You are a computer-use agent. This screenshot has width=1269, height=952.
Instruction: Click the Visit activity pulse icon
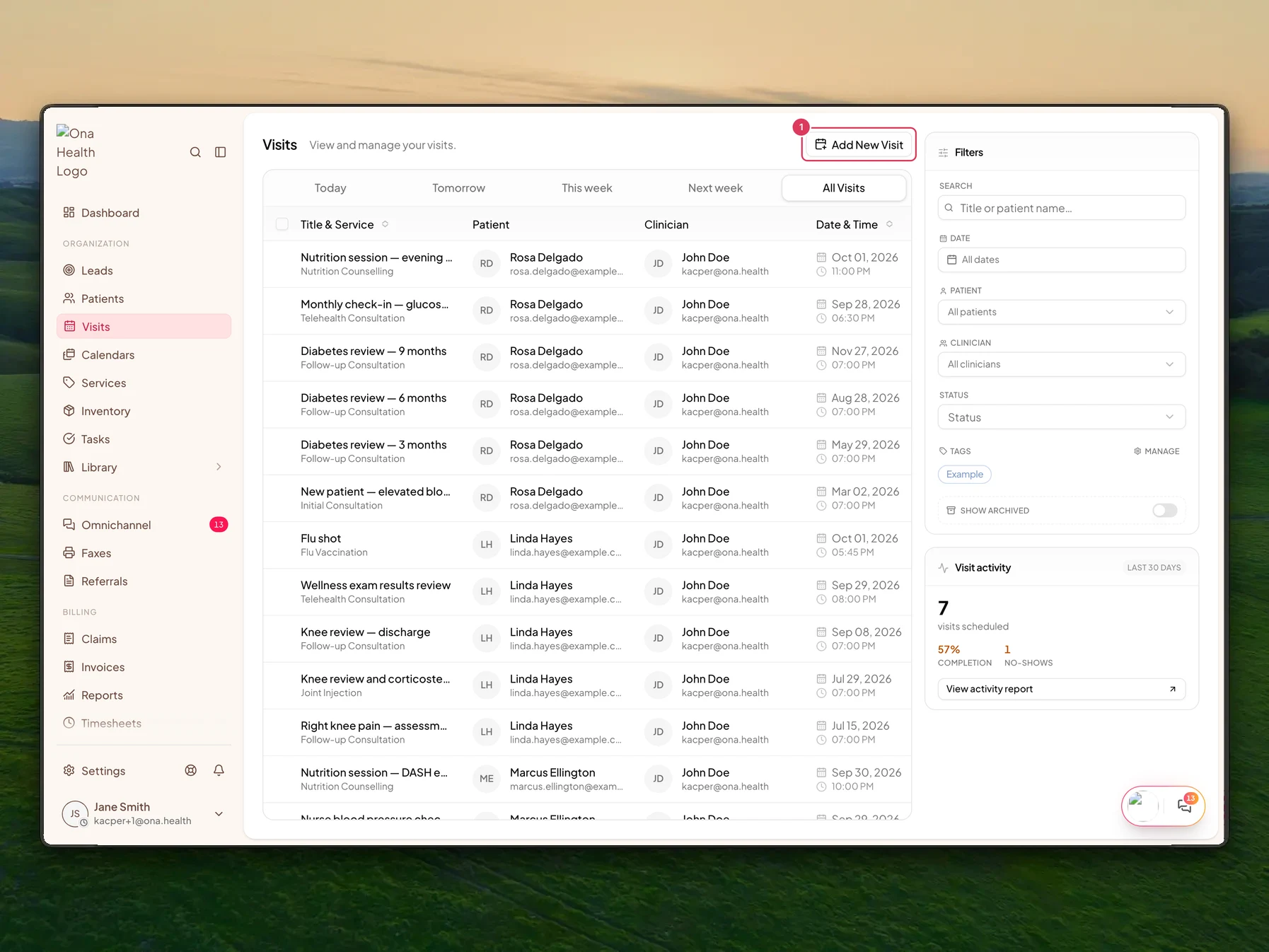(944, 568)
